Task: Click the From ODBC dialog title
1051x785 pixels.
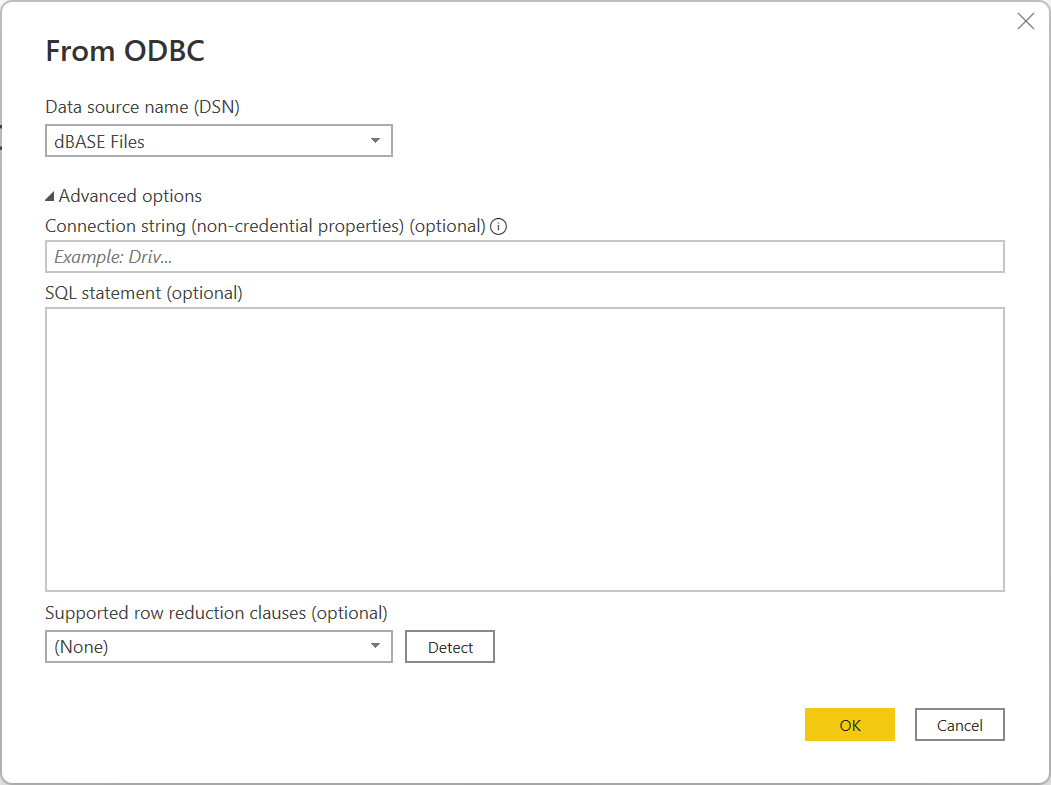Action: tap(124, 50)
